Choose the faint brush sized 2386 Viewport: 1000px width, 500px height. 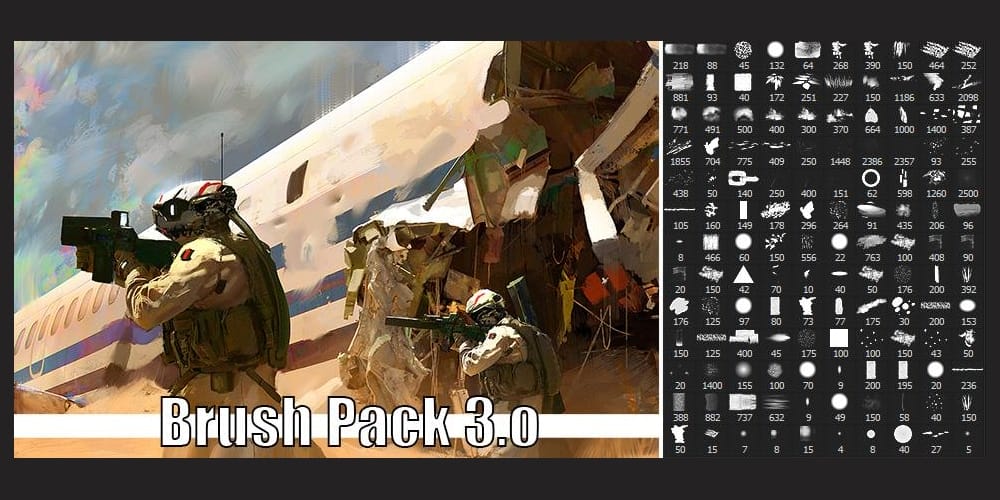tap(871, 146)
